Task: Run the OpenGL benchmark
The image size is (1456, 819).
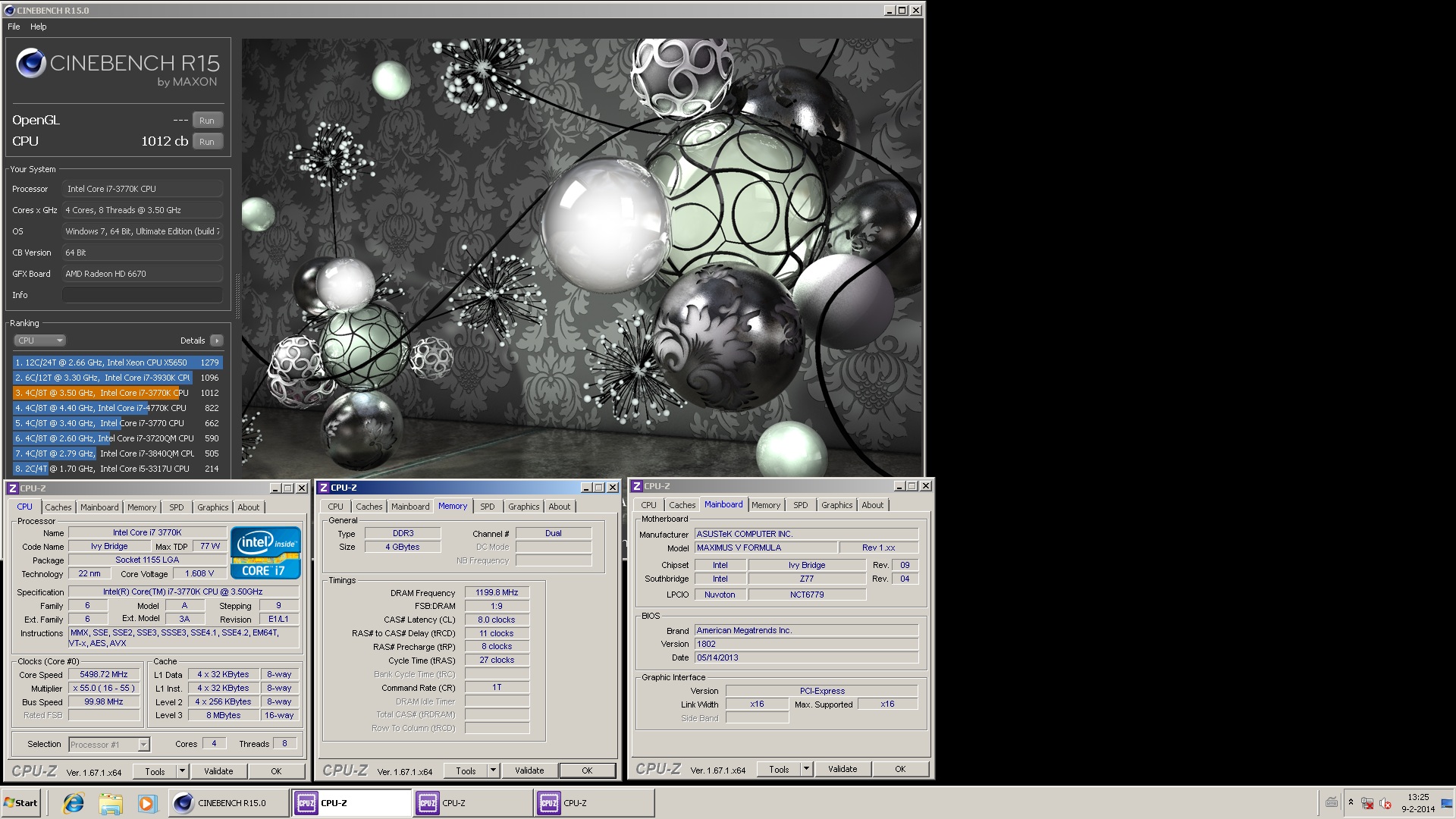Action: (207, 121)
